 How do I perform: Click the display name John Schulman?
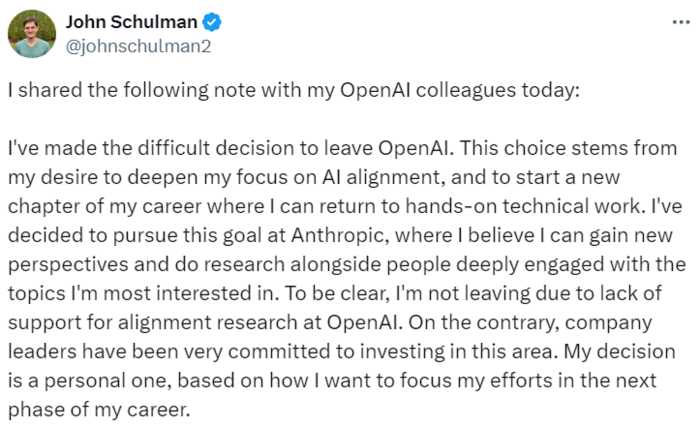tap(132, 22)
